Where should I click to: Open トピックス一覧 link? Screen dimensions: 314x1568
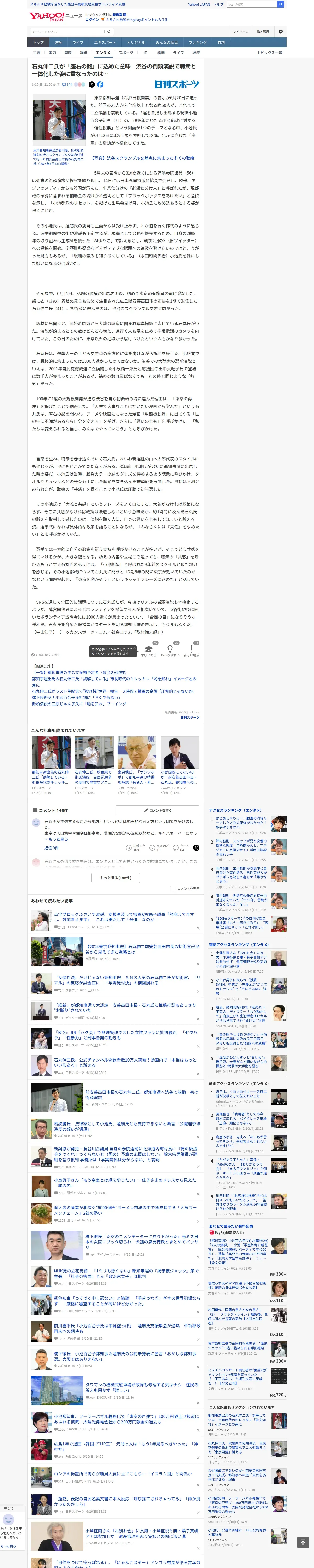point(270,53)
